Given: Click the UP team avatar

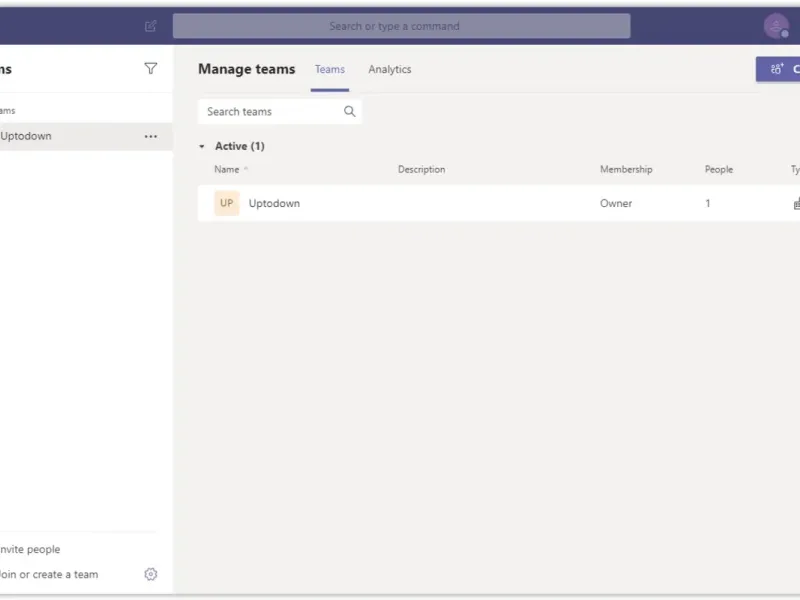Looking at the screenshot, I should click(x=227, y=203).
